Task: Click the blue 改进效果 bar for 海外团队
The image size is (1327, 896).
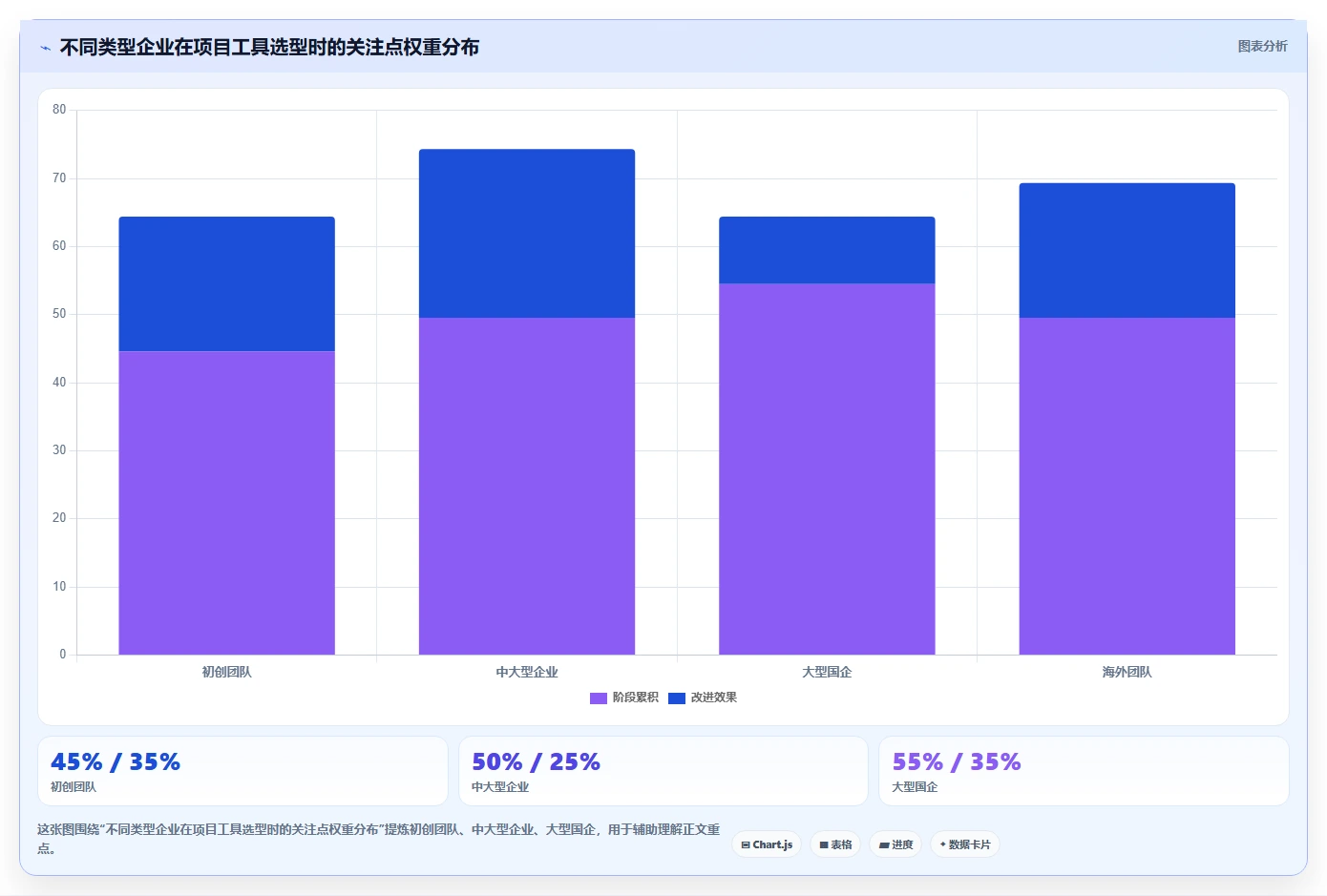Action: [1127, 250]
